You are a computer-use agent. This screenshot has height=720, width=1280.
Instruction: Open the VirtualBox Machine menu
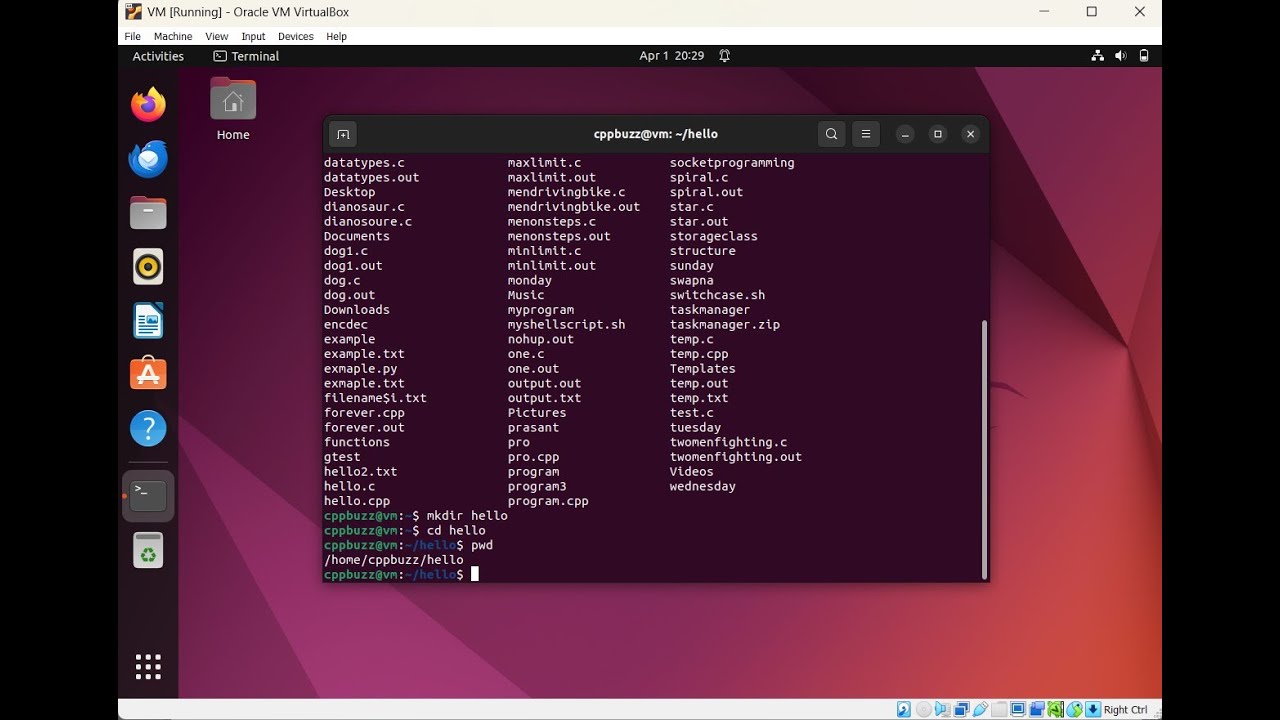173,36
